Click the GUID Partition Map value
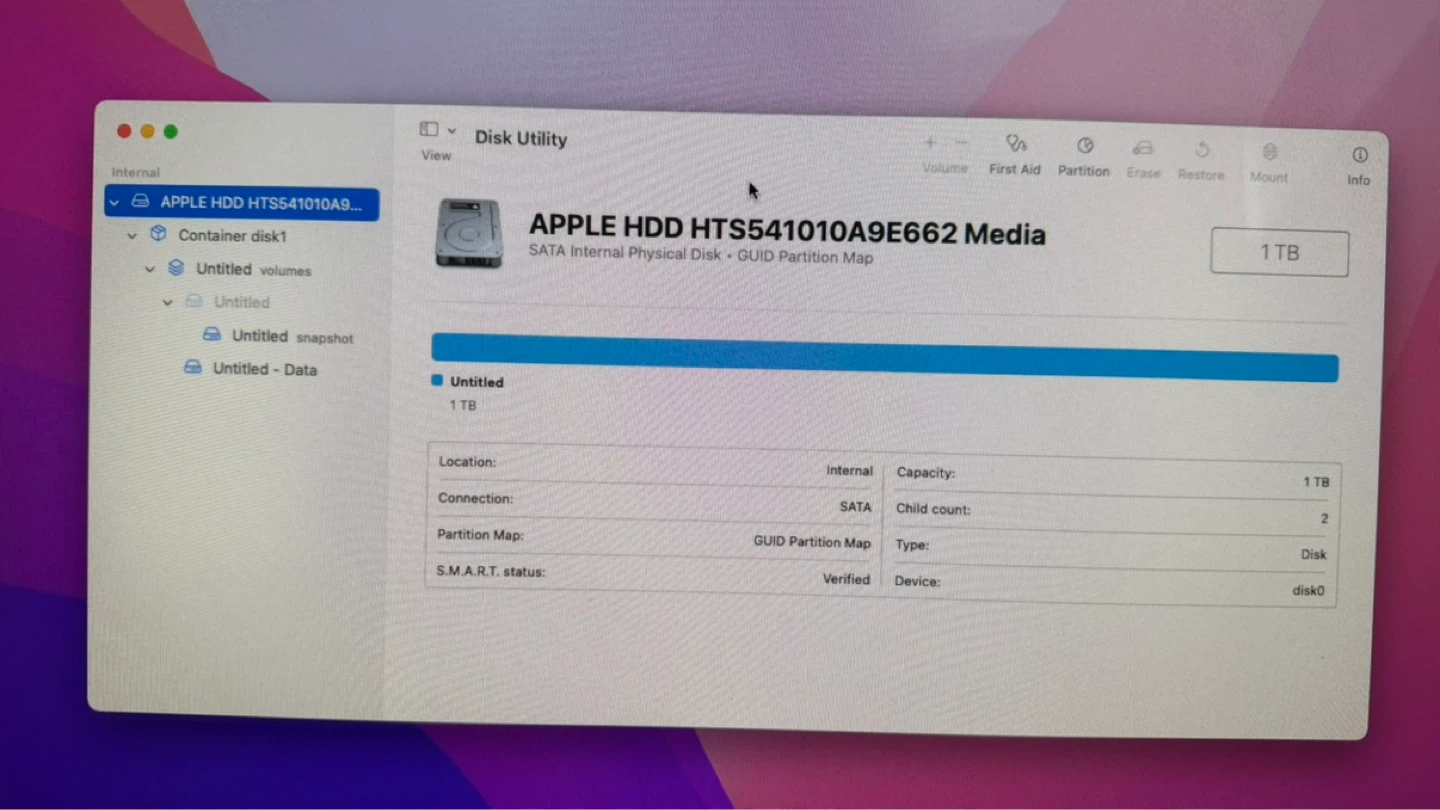This screenshot has height=810, width=1440. pos(812,542)
